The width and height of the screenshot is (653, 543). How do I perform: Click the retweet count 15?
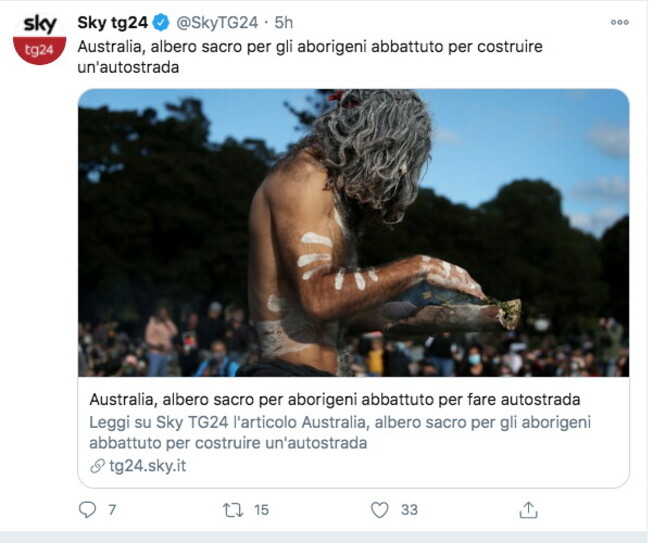(x=261, y=510)
